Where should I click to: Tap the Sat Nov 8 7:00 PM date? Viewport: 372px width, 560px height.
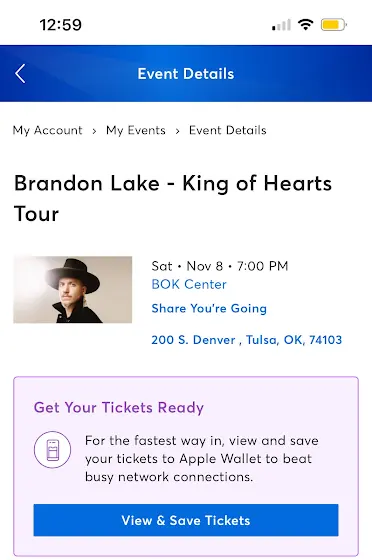click(220, 266)
